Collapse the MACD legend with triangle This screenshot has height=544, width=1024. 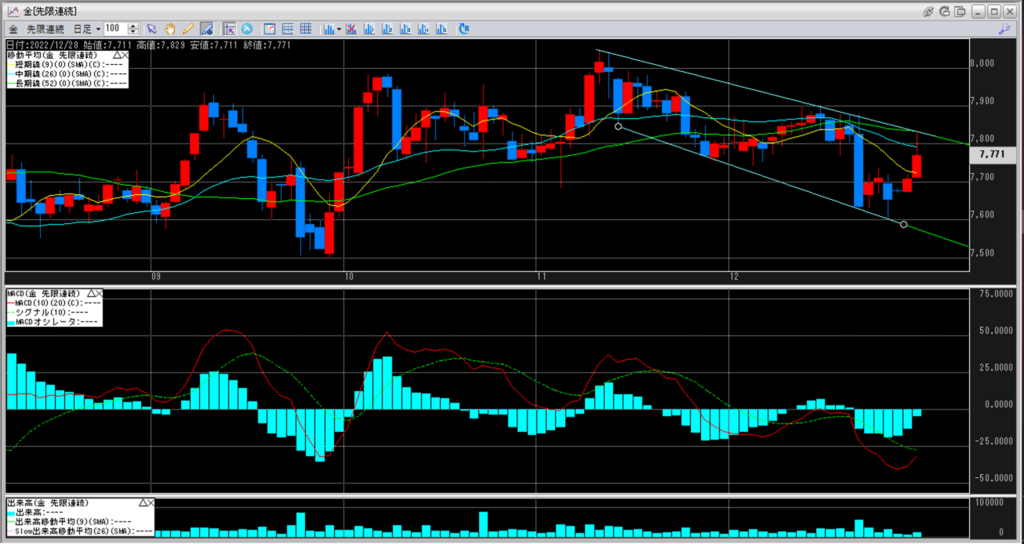[91, 293]
